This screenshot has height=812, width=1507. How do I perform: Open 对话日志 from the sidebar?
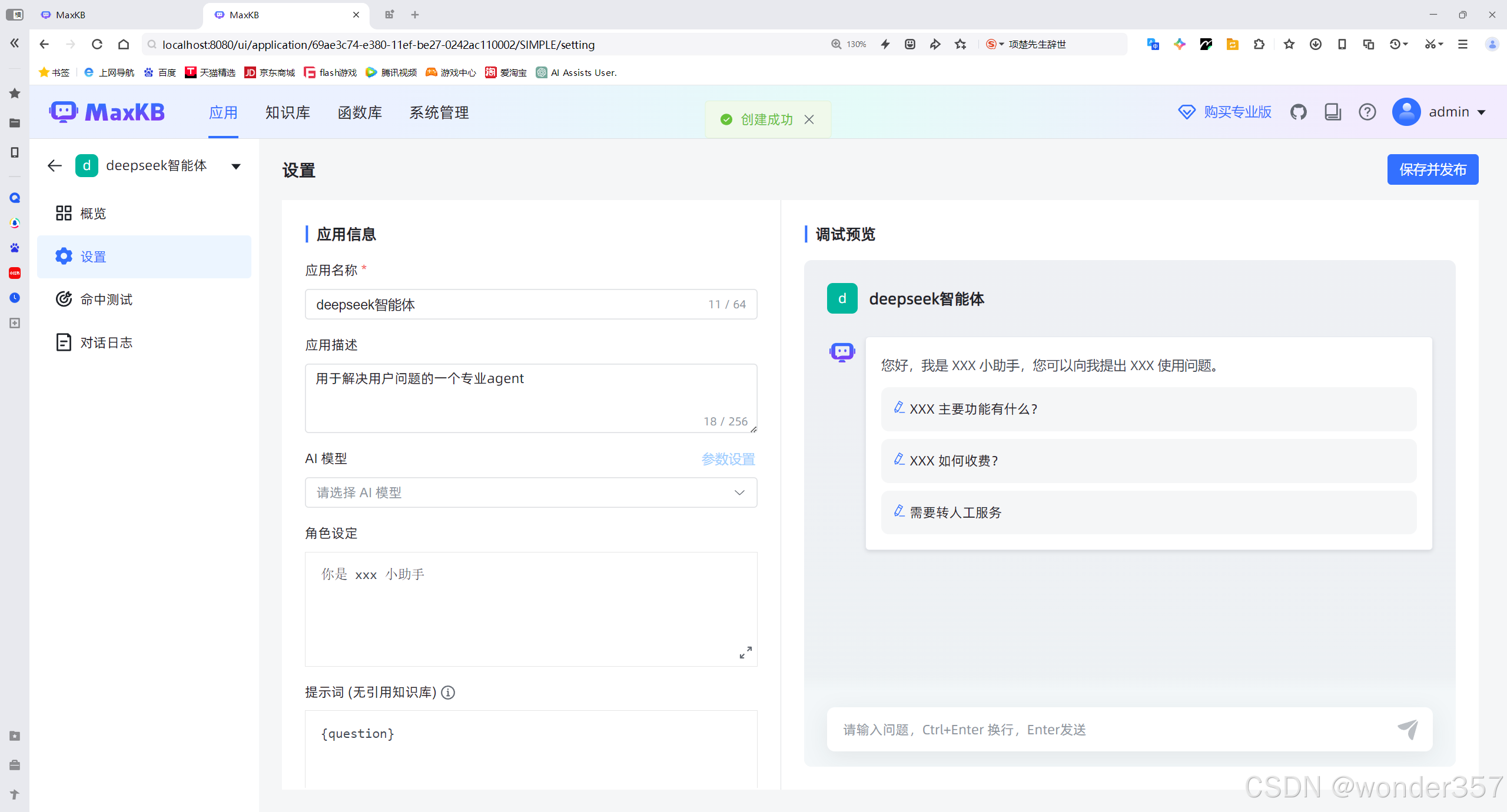[x=106, y=342]
